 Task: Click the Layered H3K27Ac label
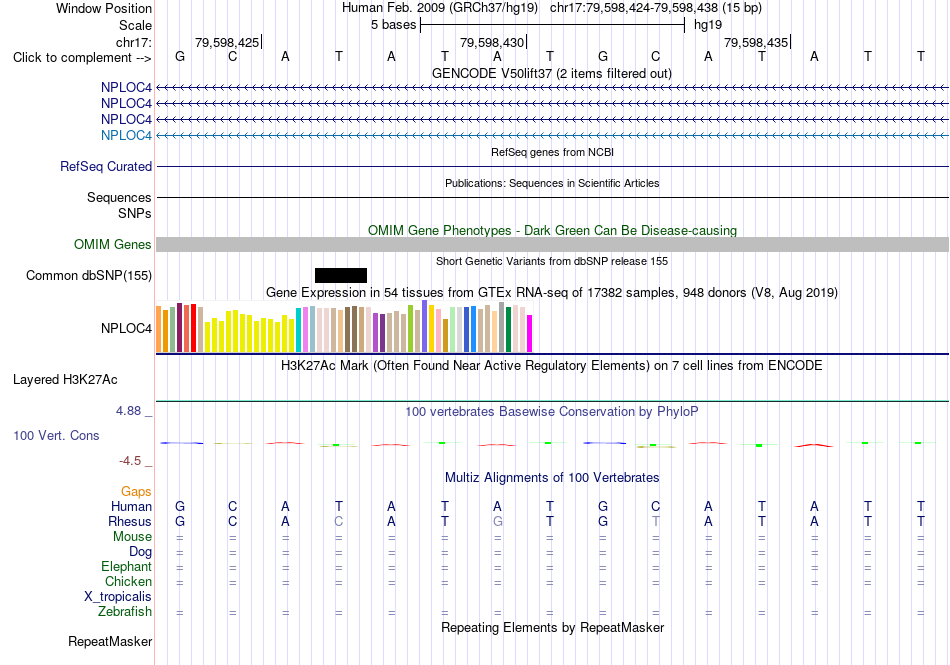pyautogui.click(x=65, y=380)
